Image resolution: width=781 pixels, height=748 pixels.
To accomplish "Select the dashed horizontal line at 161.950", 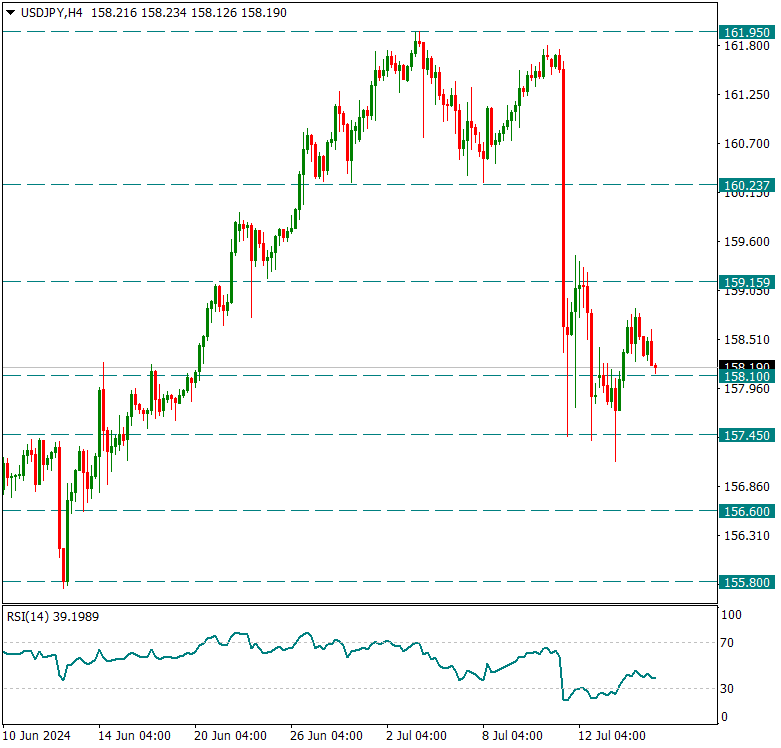I will pos(360,32).
